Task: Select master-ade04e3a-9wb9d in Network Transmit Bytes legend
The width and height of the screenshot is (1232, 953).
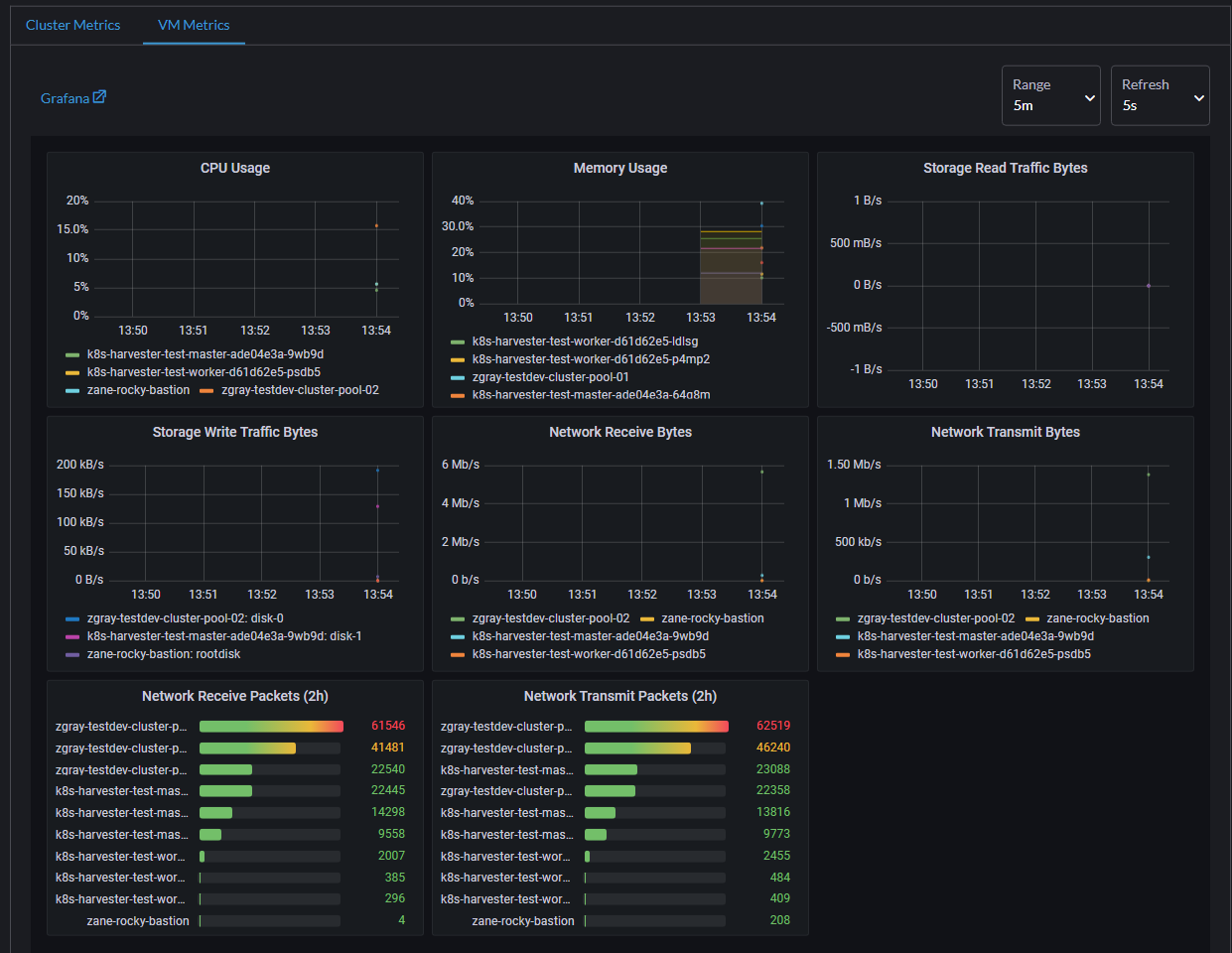Action: pyautogui.click(x=976, y=636)
